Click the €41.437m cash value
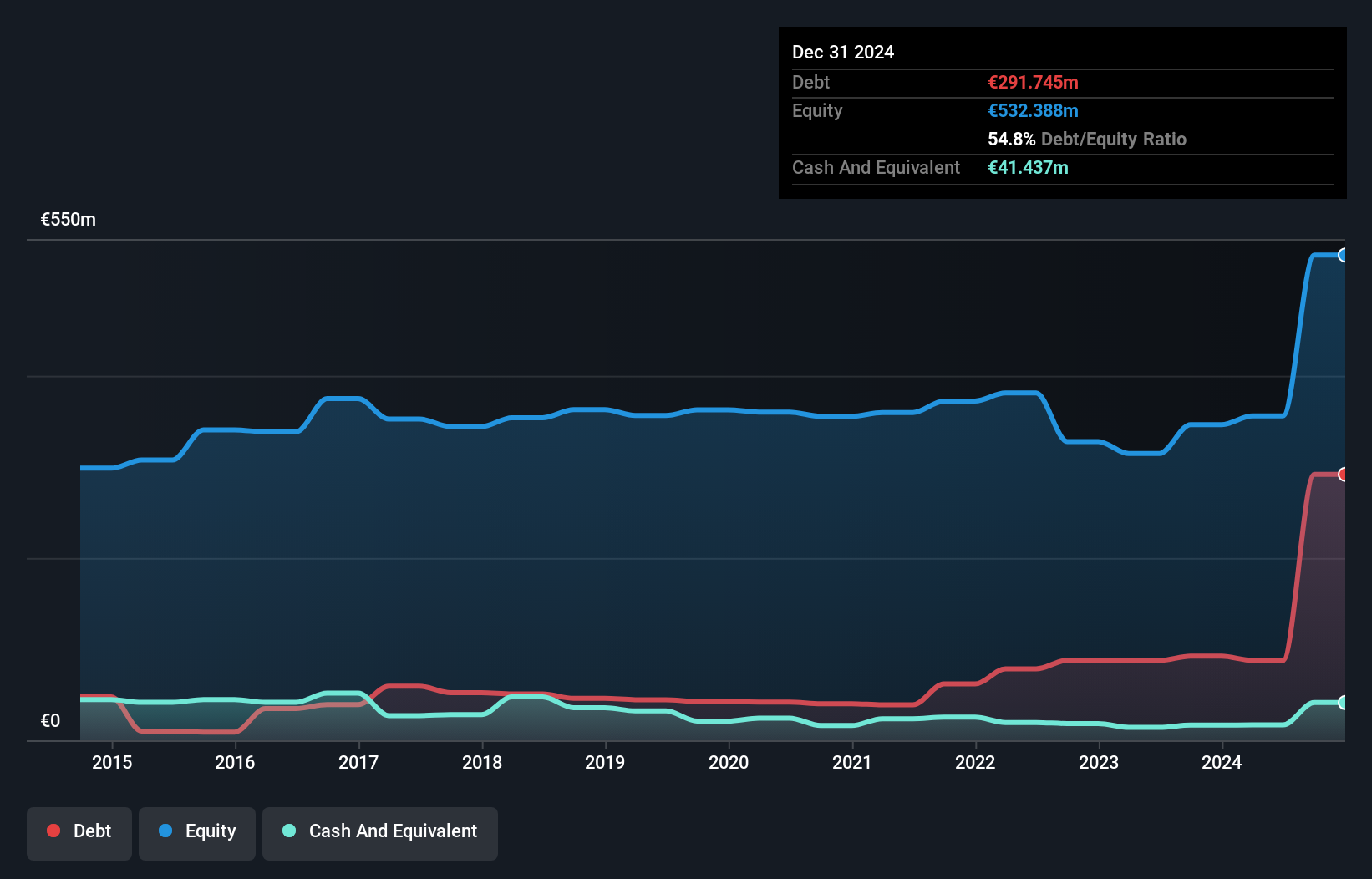Screen dimensions: 1372x879 pos(1028,167)
